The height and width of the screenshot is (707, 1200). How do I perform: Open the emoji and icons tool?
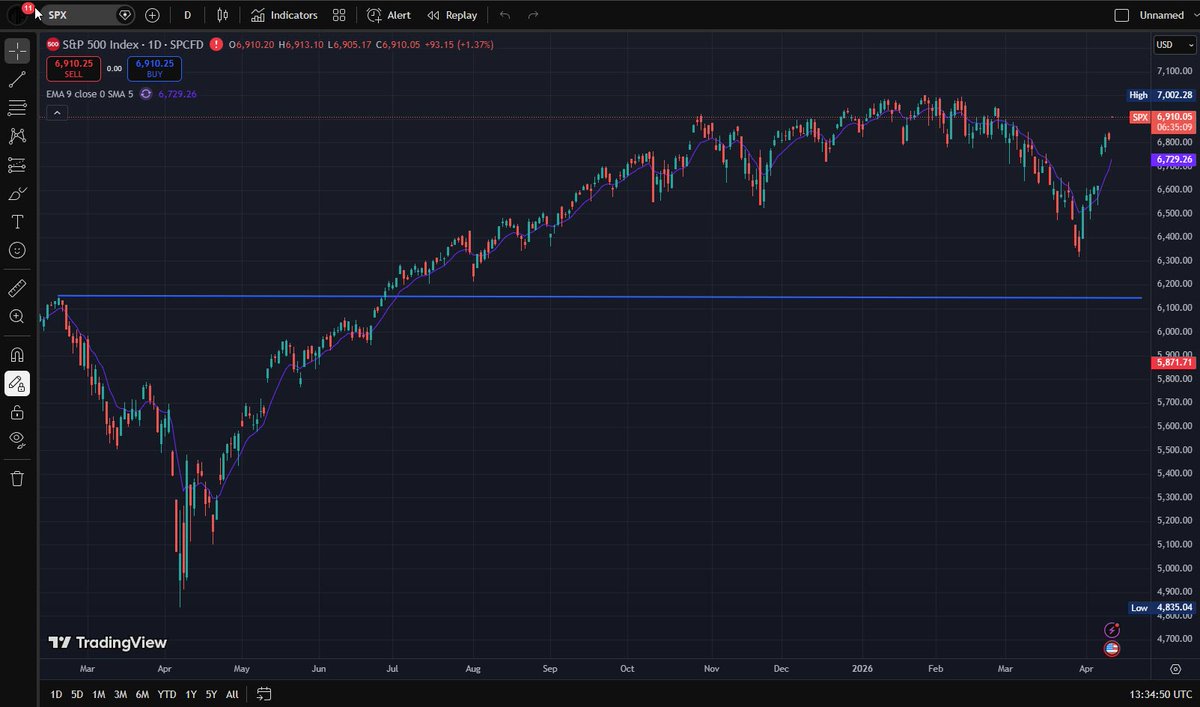pos(17,250)
